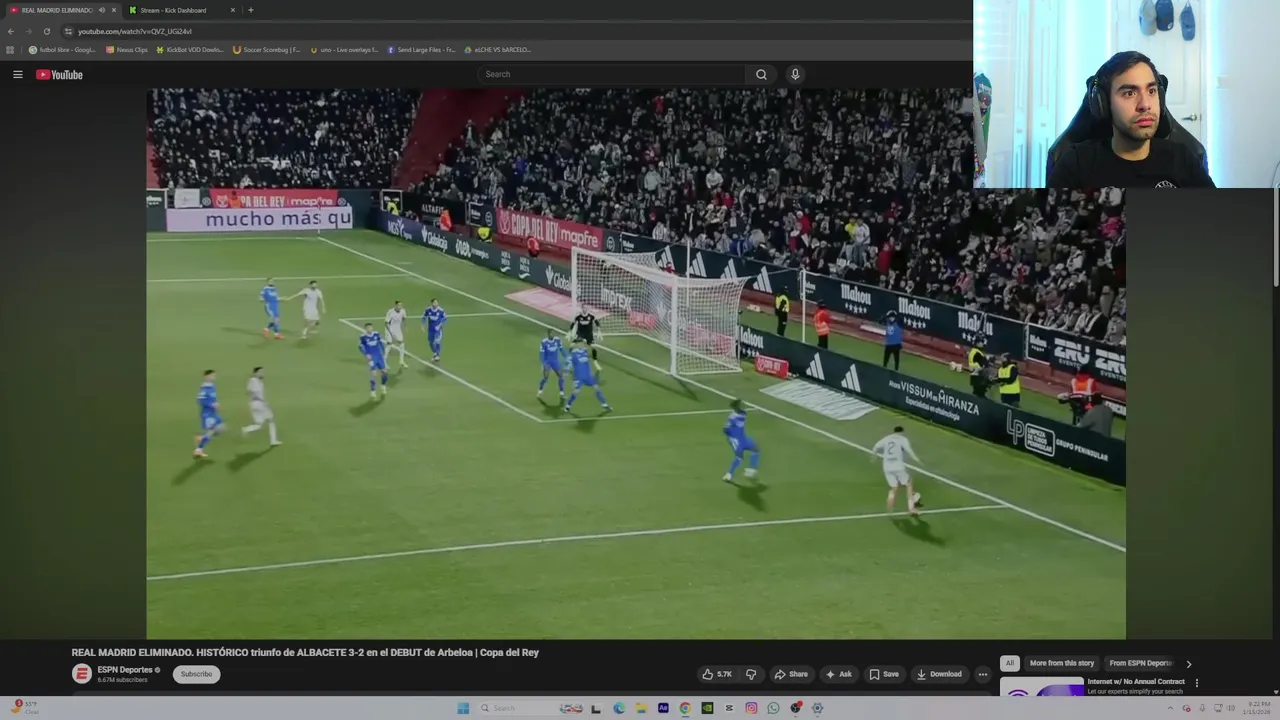Click the video title REAL MADRID ELIMINADO
This screenshot has height=720, width=1280.
click(305, 652)
